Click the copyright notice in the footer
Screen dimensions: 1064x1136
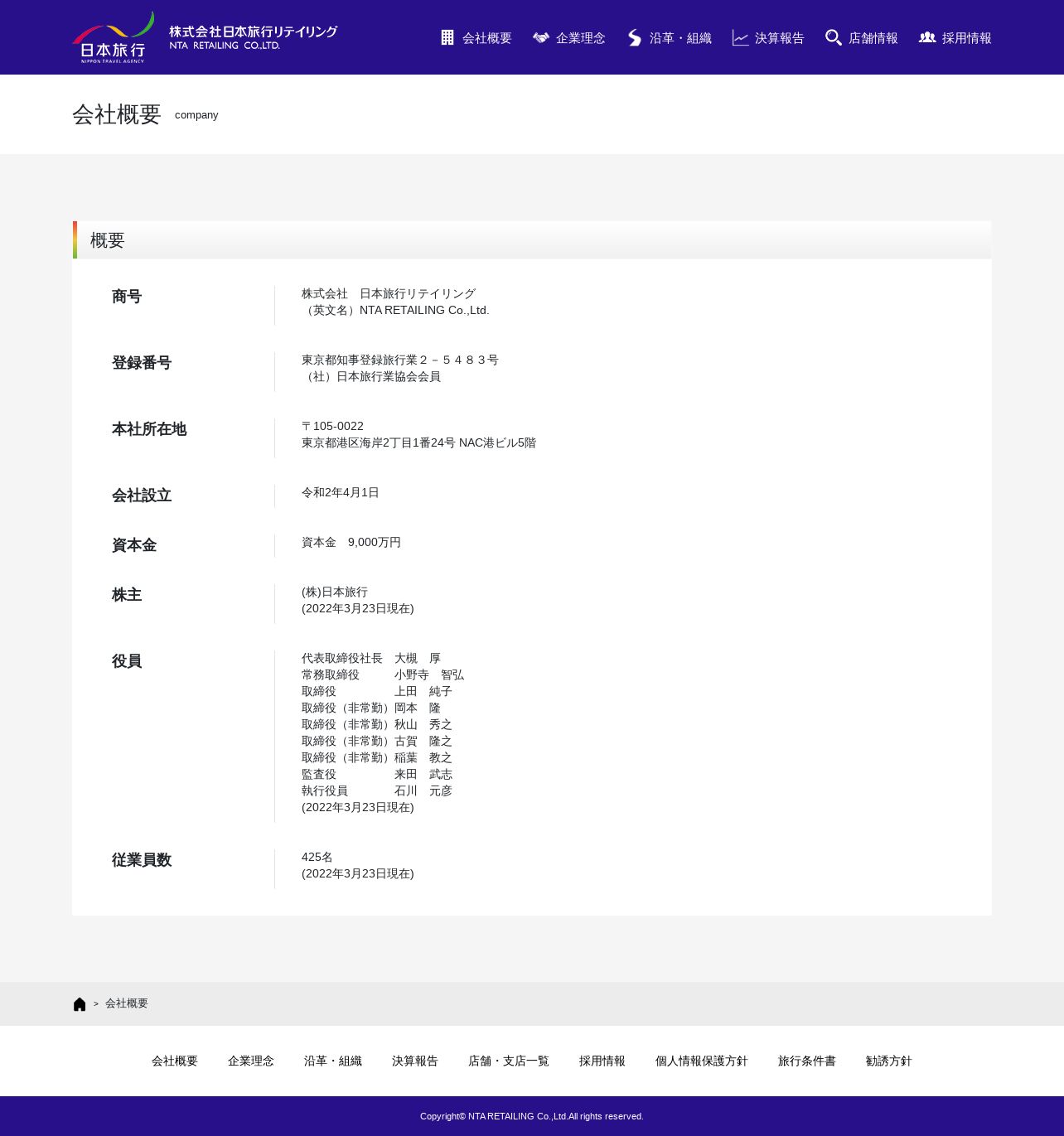click(x=532, y=1116)
